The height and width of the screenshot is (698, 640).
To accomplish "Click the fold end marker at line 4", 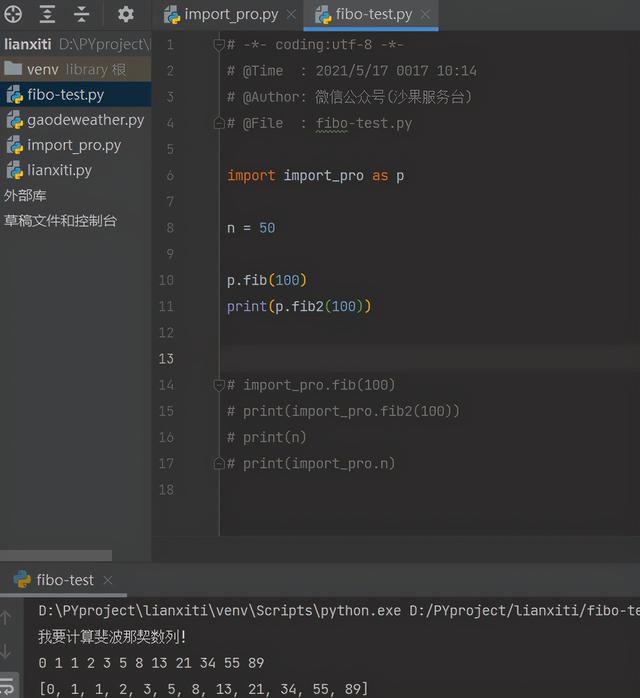I will (x=219, y=123).
